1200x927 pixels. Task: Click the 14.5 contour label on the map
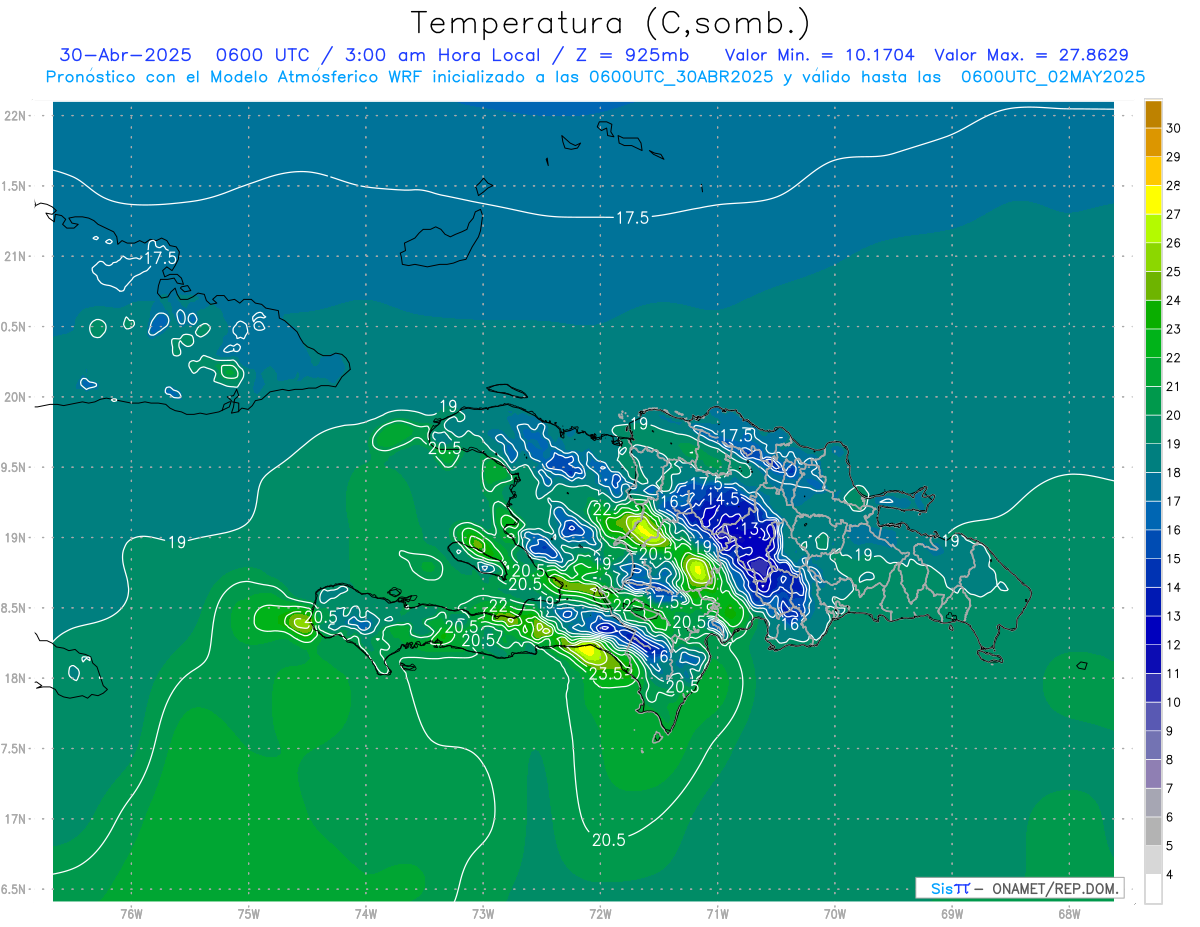click(722, 498)
